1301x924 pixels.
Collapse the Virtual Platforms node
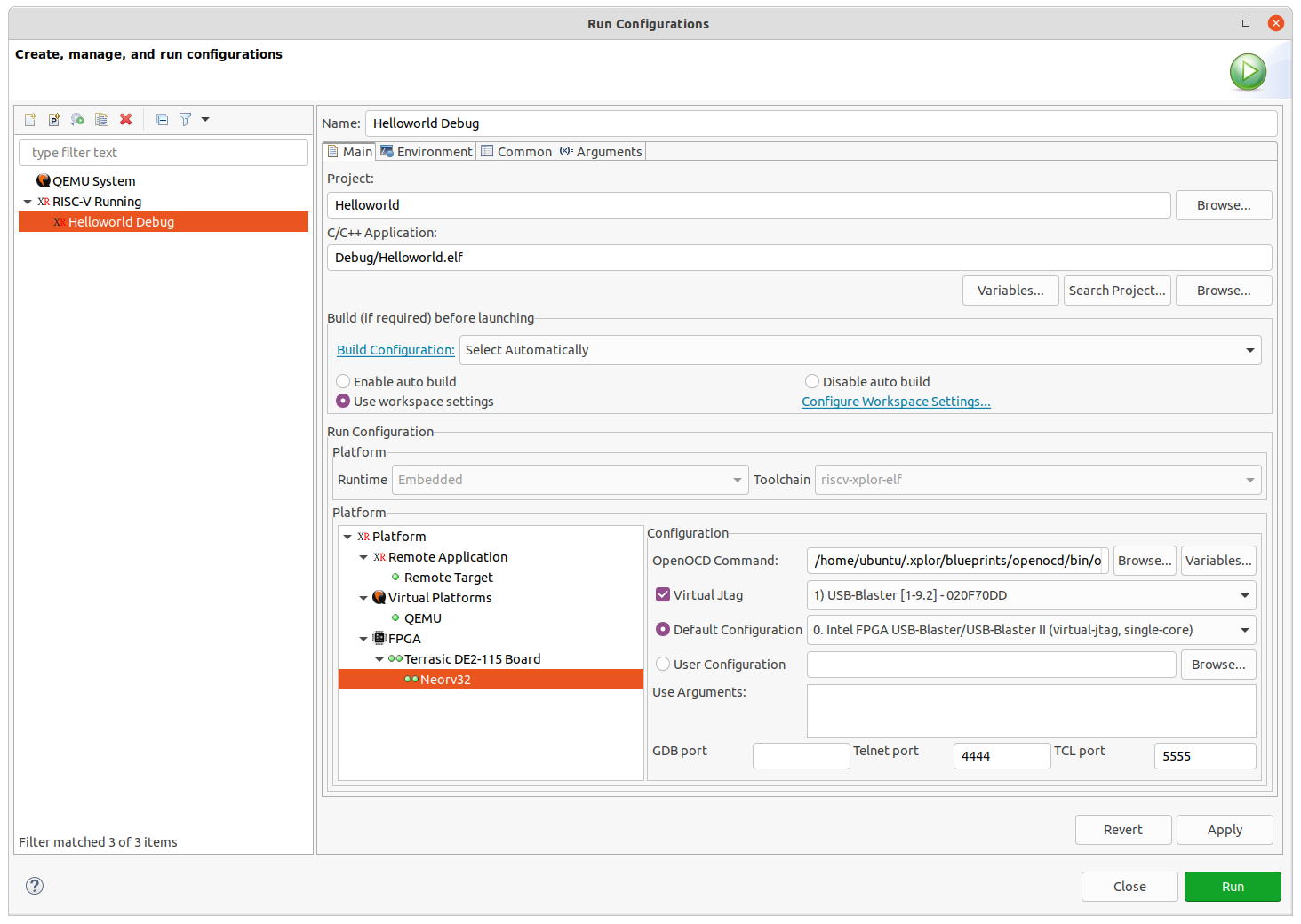363,598
